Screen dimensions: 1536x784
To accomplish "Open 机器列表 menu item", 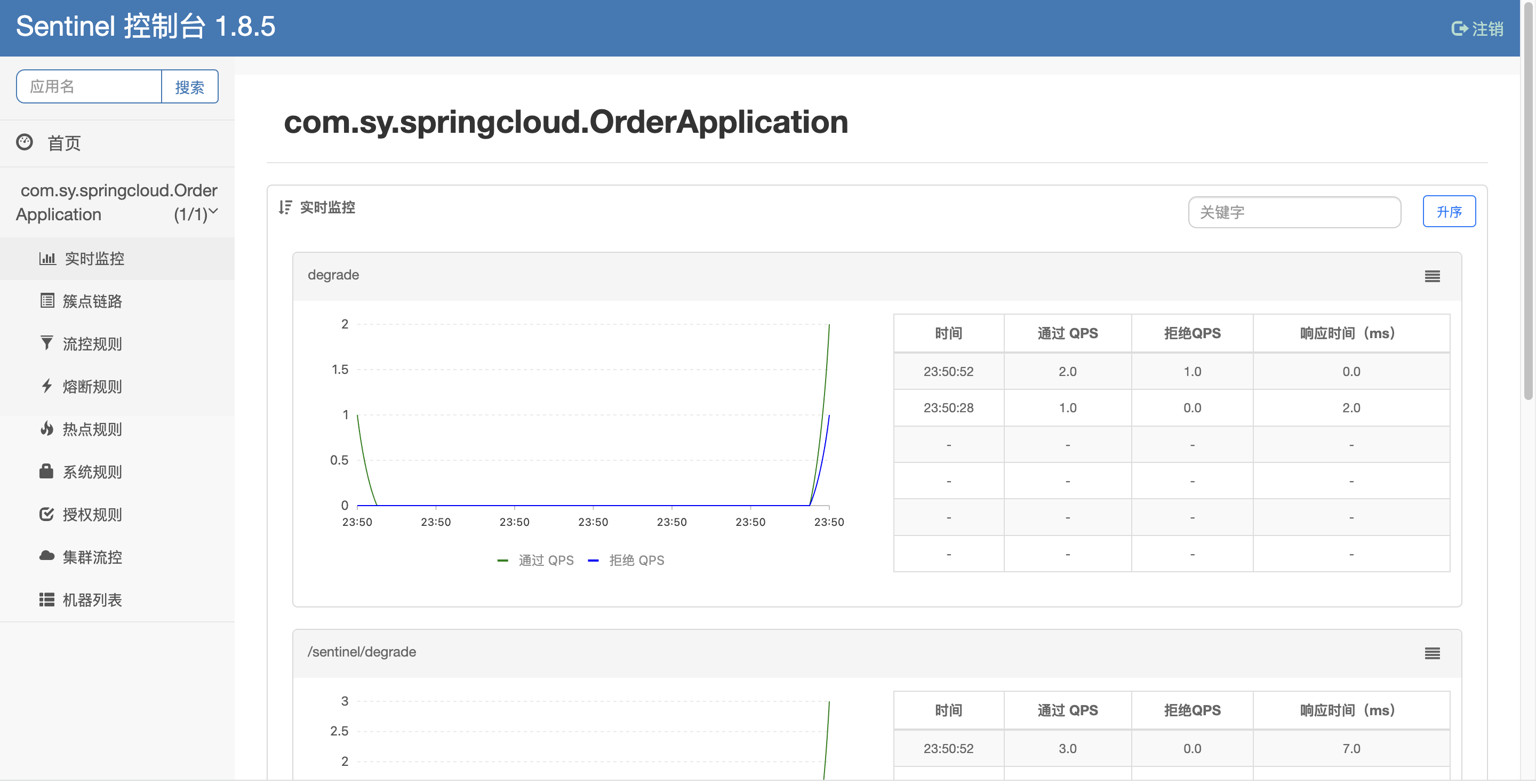I will coord(117,599).
